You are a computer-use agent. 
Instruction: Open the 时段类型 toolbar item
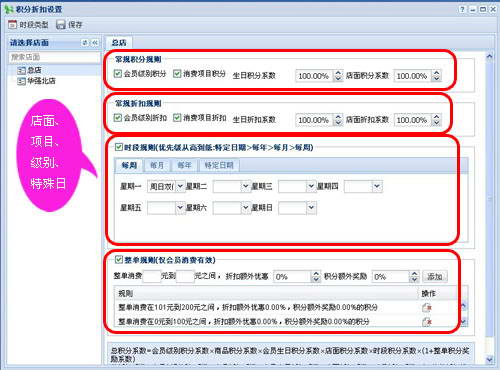(28, 25)
